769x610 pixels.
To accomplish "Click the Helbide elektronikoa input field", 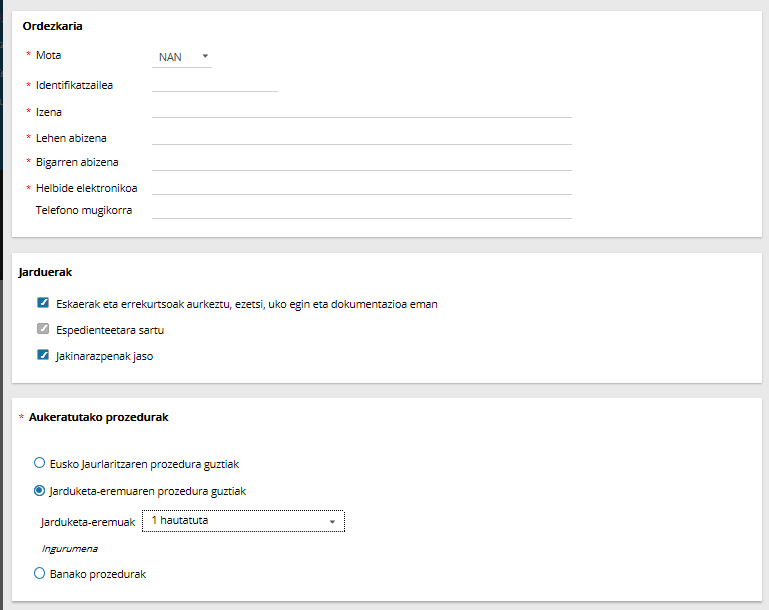I will coord(361,186).
